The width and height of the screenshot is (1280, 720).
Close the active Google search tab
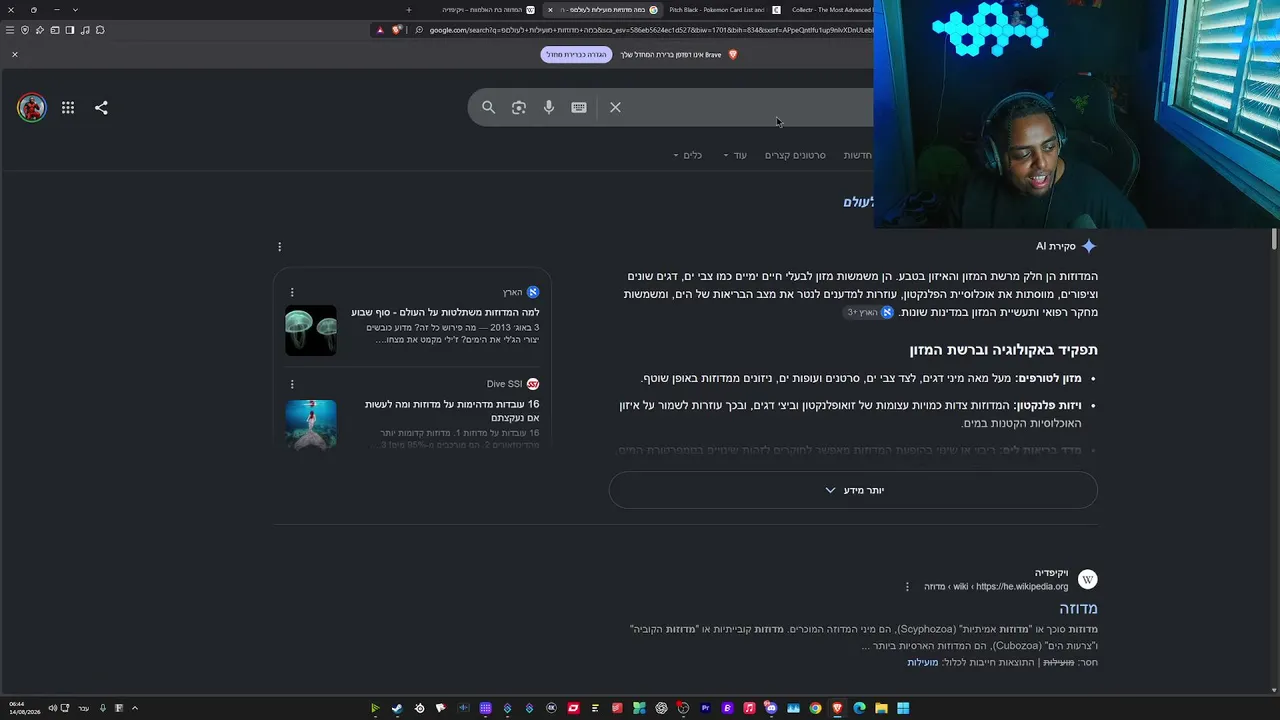pyautogui.click(x=550, y=10)
